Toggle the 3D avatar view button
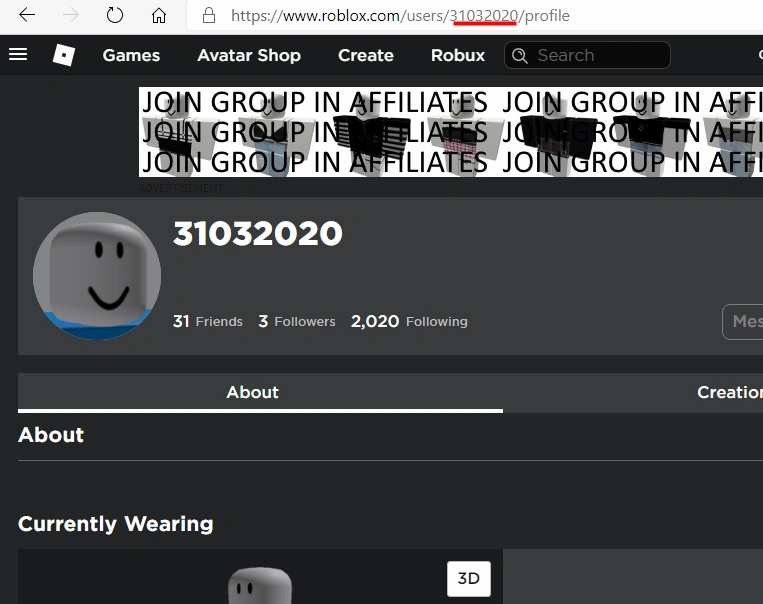This screenshot has width=763, height=604. (469, 578)
